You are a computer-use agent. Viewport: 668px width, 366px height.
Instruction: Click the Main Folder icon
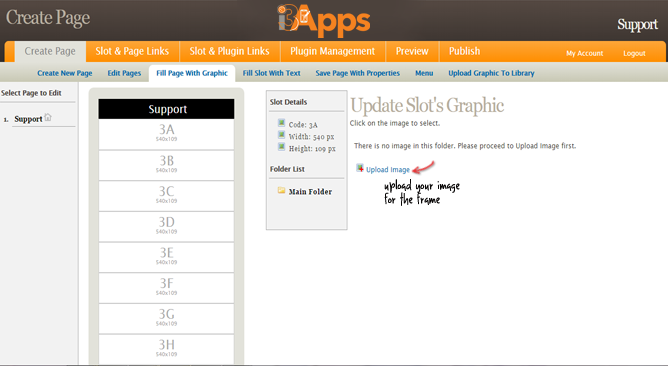pos(281,190)
